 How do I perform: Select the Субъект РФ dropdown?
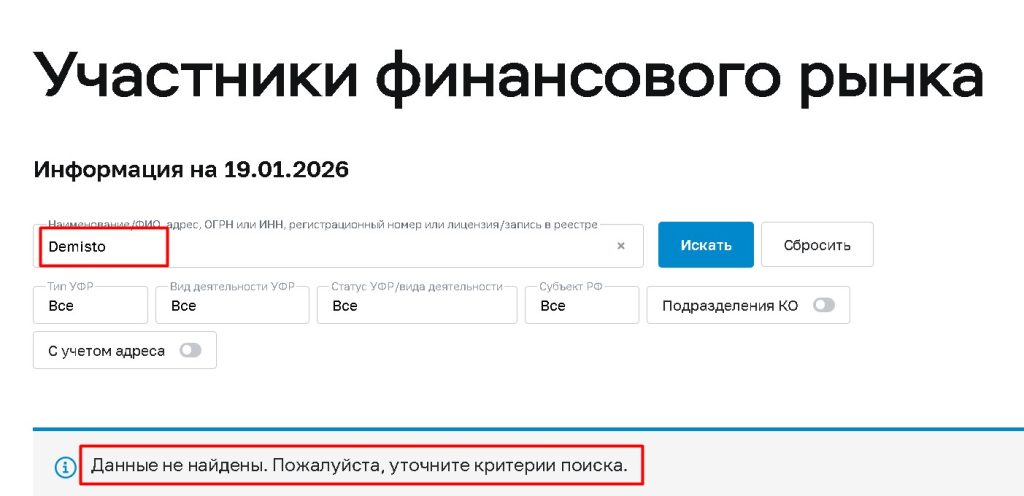581,306
